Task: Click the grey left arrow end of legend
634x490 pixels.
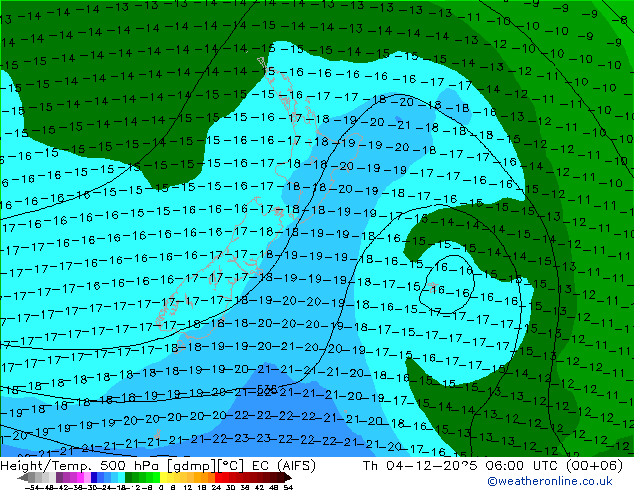Action: (x=23, y=478)
